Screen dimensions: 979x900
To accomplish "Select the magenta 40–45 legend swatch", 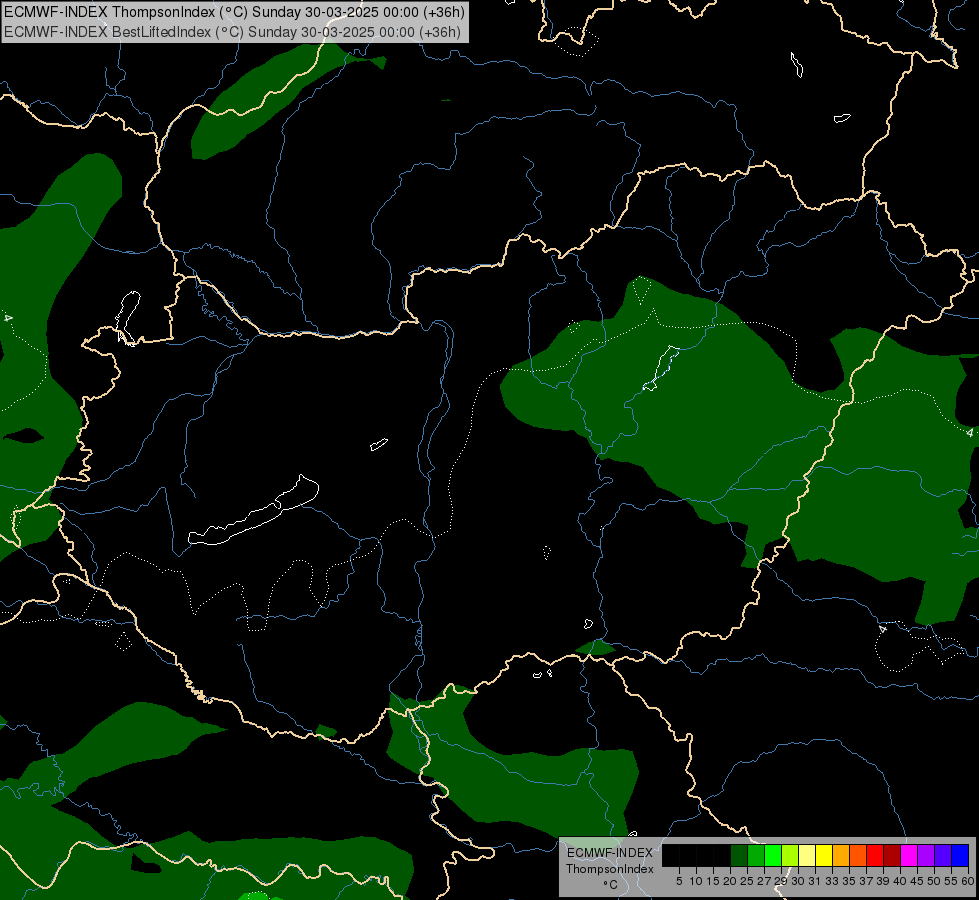I will coord(909,855).
